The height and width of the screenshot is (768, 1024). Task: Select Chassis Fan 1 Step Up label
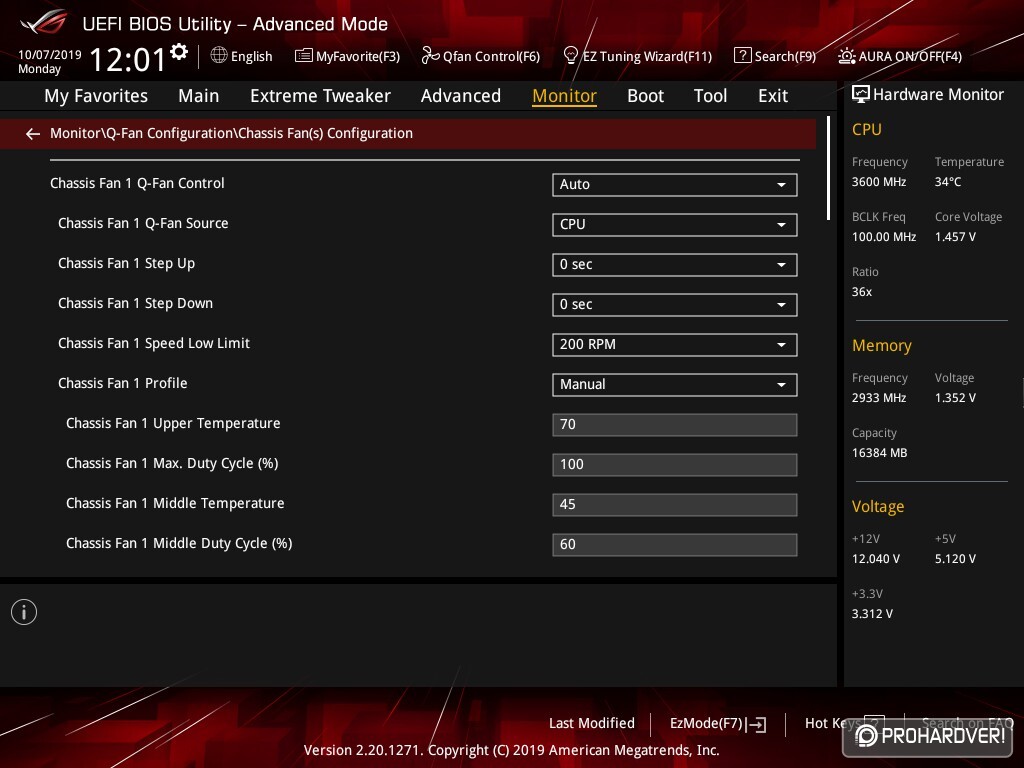tap(126, 264)
